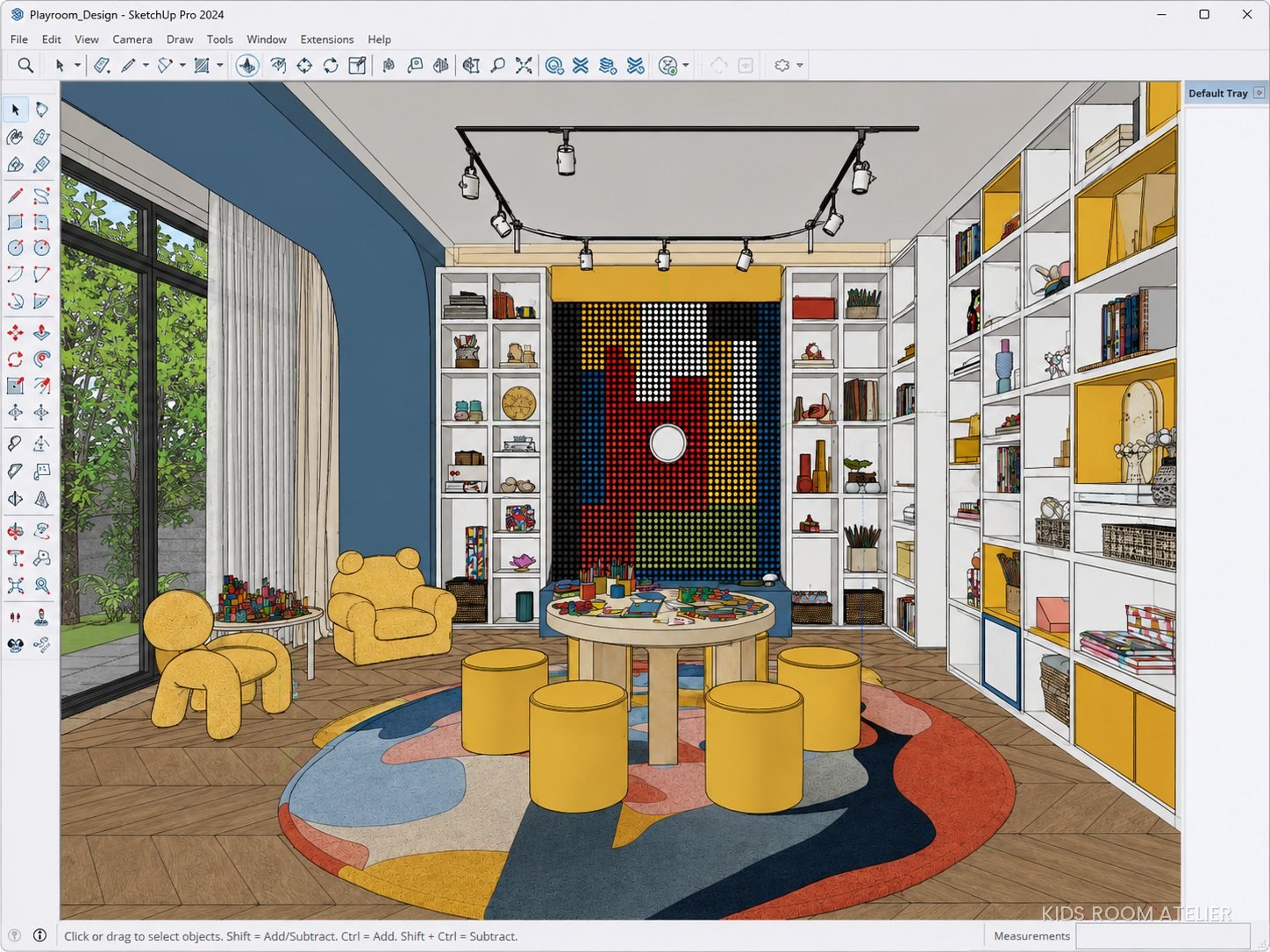Select the Axes tool
Screen dimensions: 1270x952
tap(15, 499)
